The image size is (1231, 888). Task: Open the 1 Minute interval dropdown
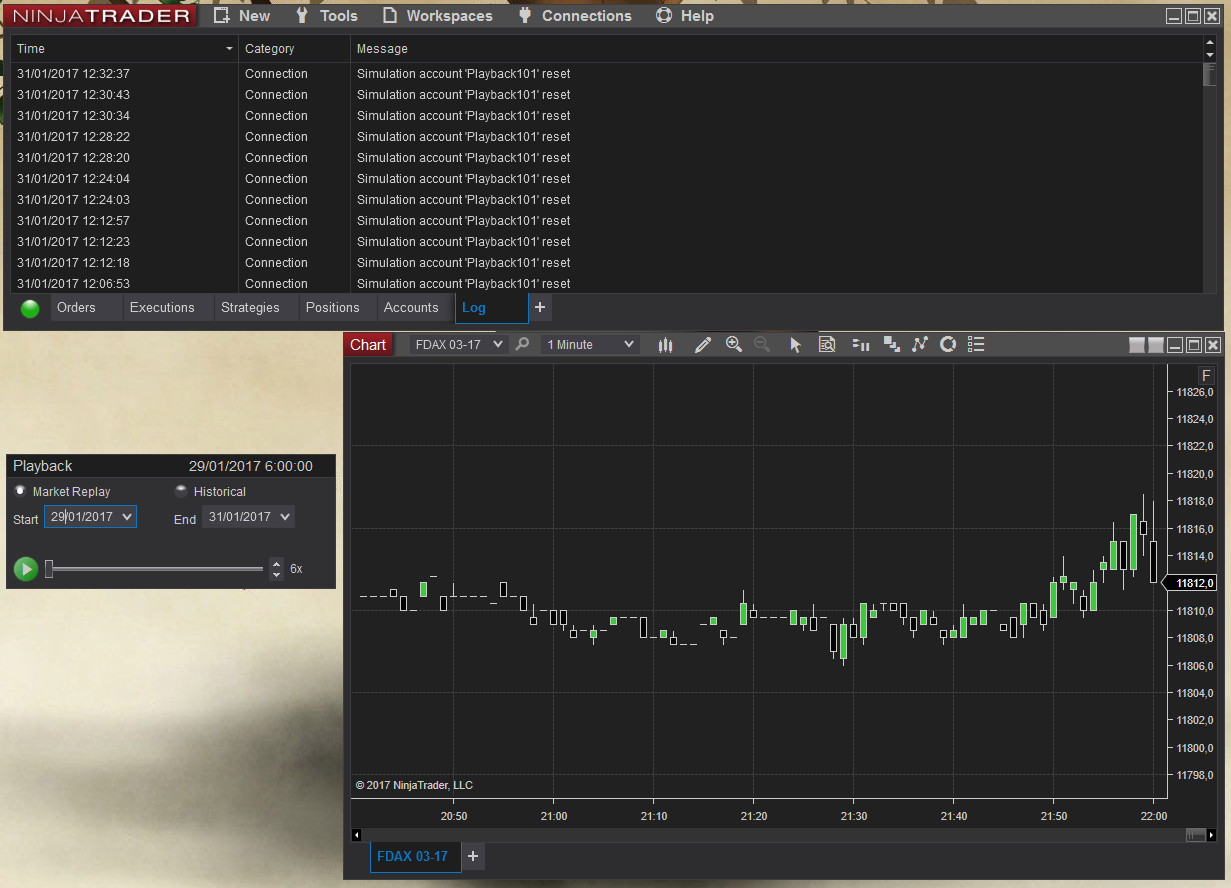[590, 345]
